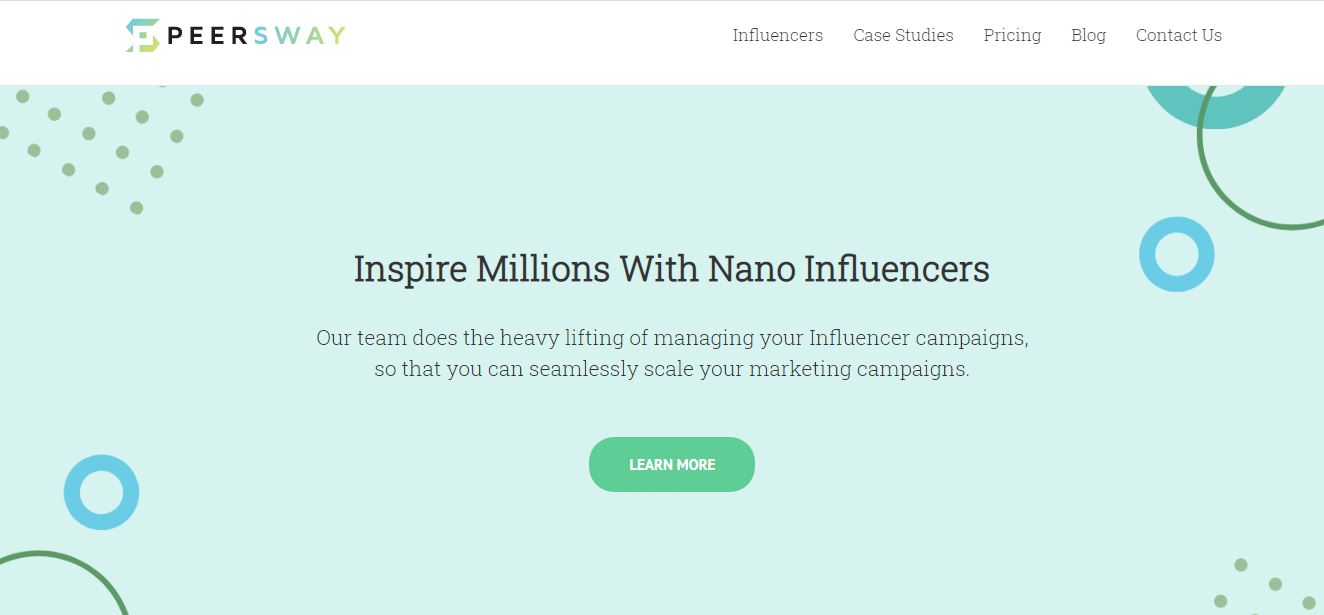Click the PeerSway arrow logo icon
The image size is (1324, 615).
click(x=143, y=35)
